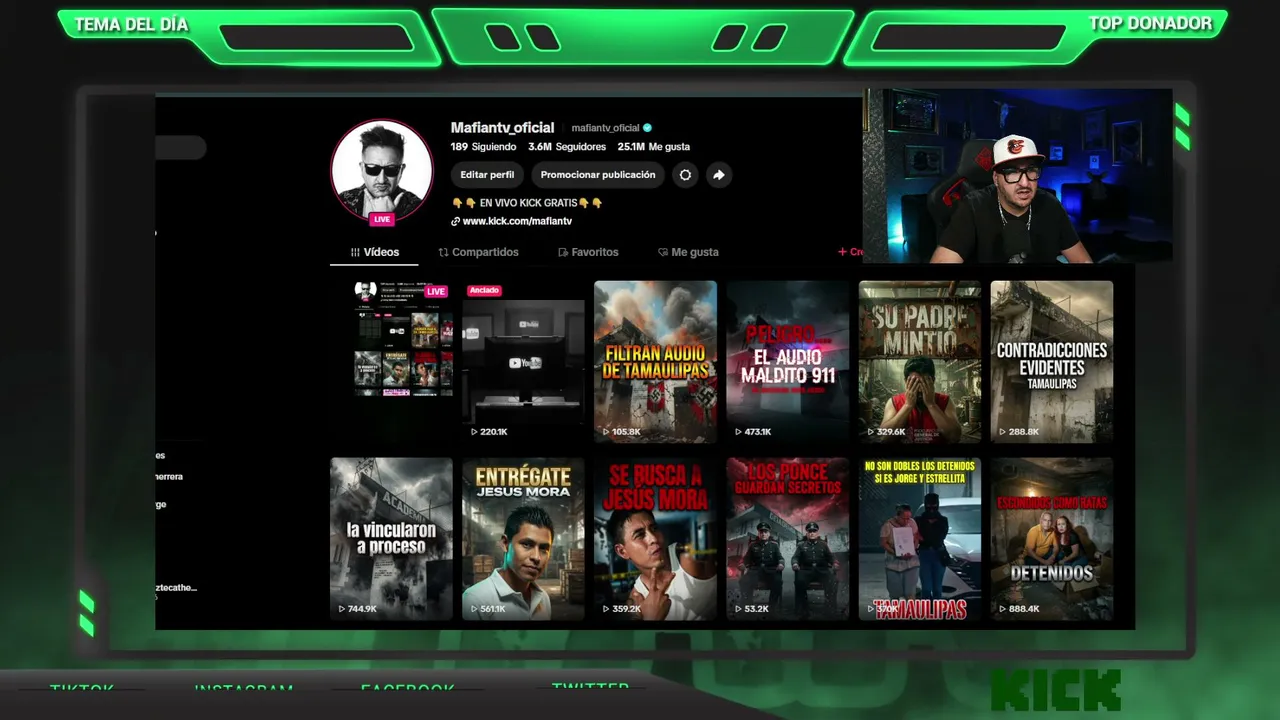View the 189 Siguiendo list
The height and width of the screenshot is (720, 1280).
(482, 147)
